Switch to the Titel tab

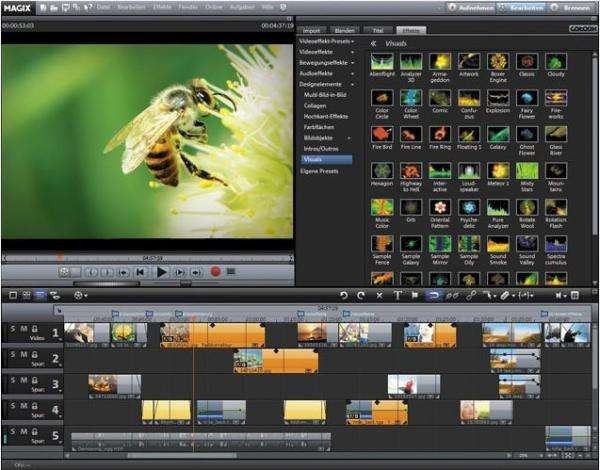(378, 30)
